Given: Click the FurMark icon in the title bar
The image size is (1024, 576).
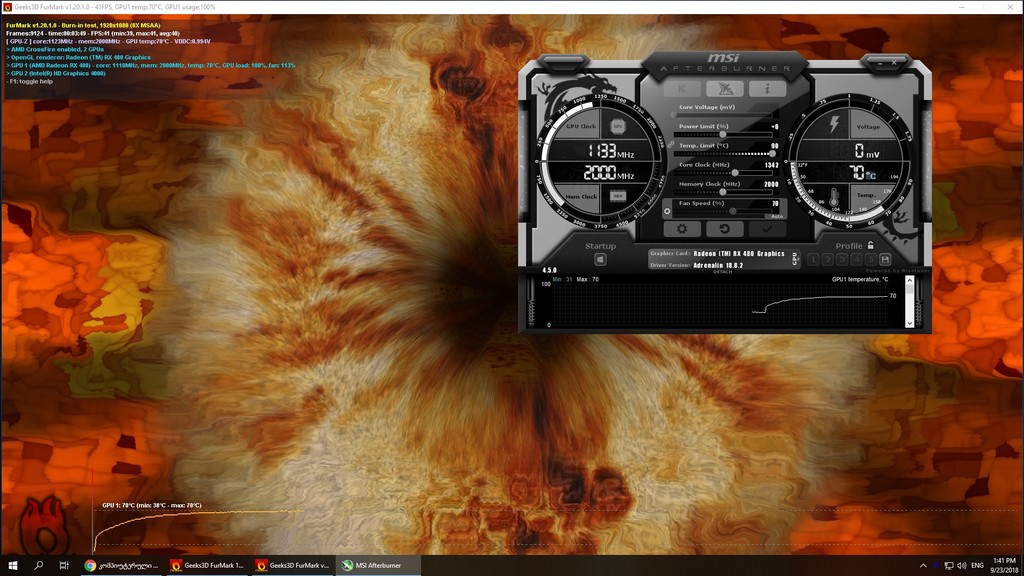Looking at the screenshot, I should (7, 7).
